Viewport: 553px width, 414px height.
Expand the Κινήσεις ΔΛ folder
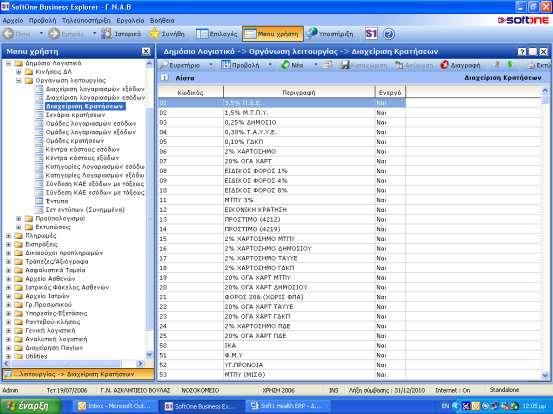[x=19, y=72]
